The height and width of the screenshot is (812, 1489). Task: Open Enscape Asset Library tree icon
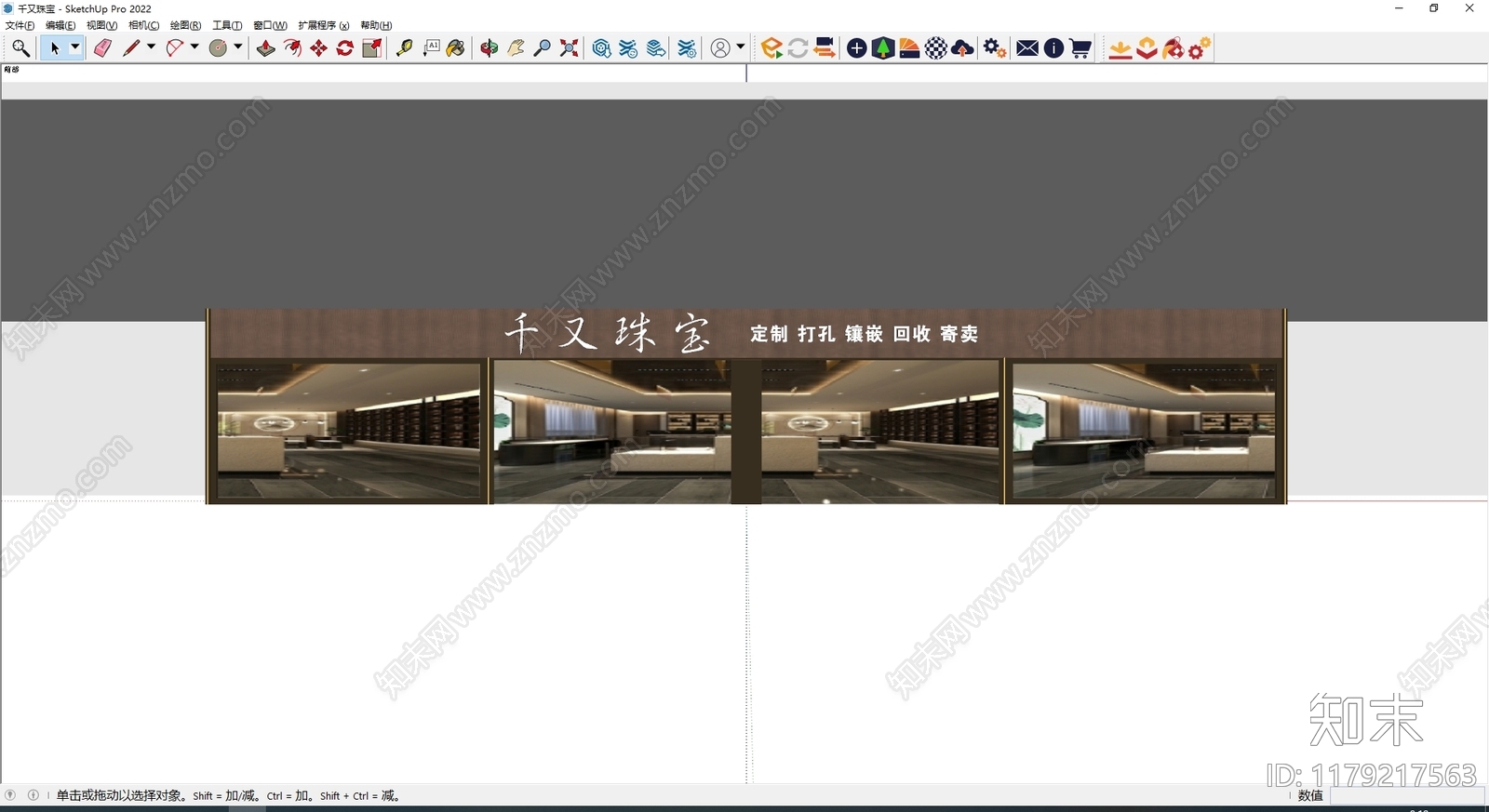pyautogui.click(x=883, y=48)
